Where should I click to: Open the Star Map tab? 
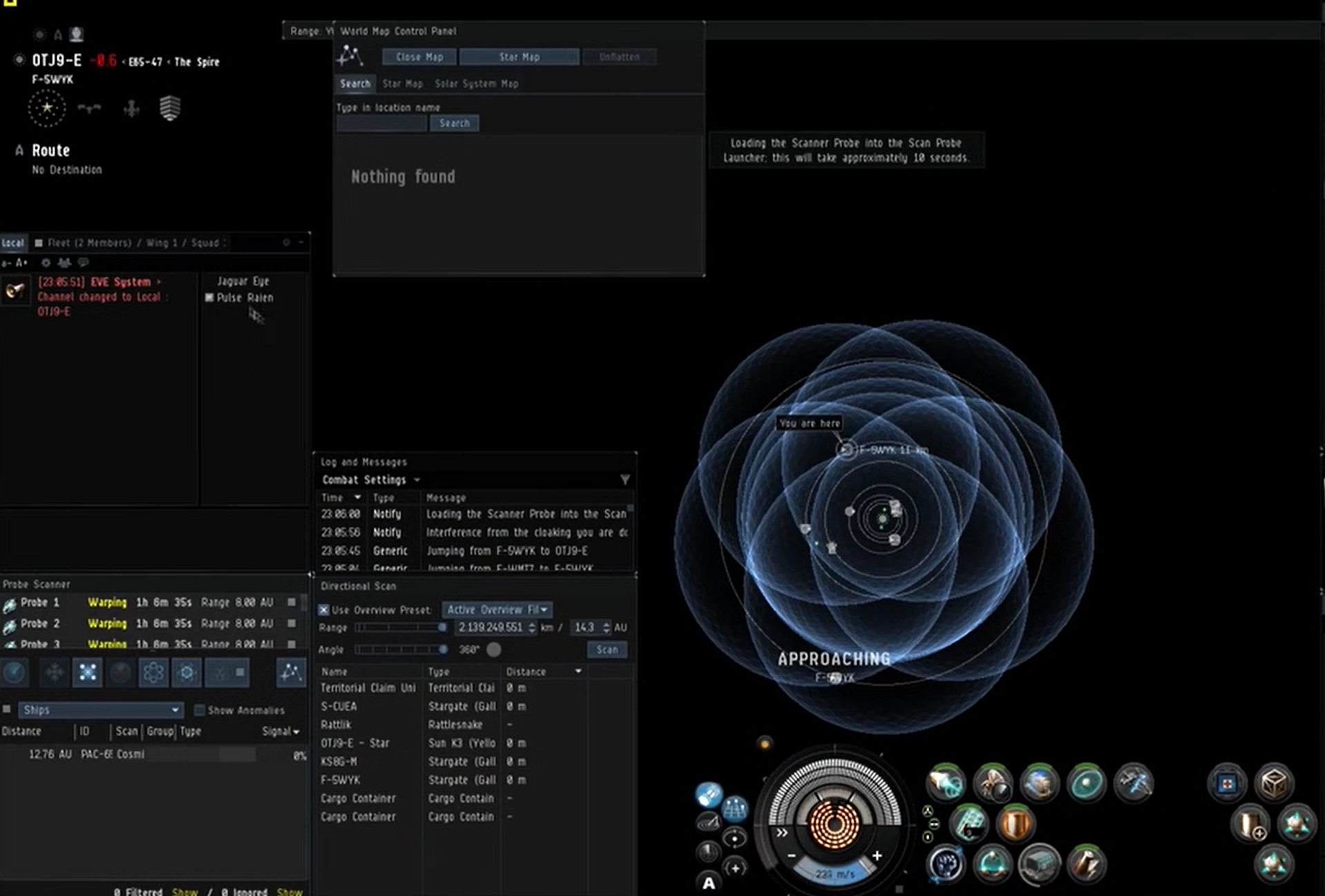[402, 84]
